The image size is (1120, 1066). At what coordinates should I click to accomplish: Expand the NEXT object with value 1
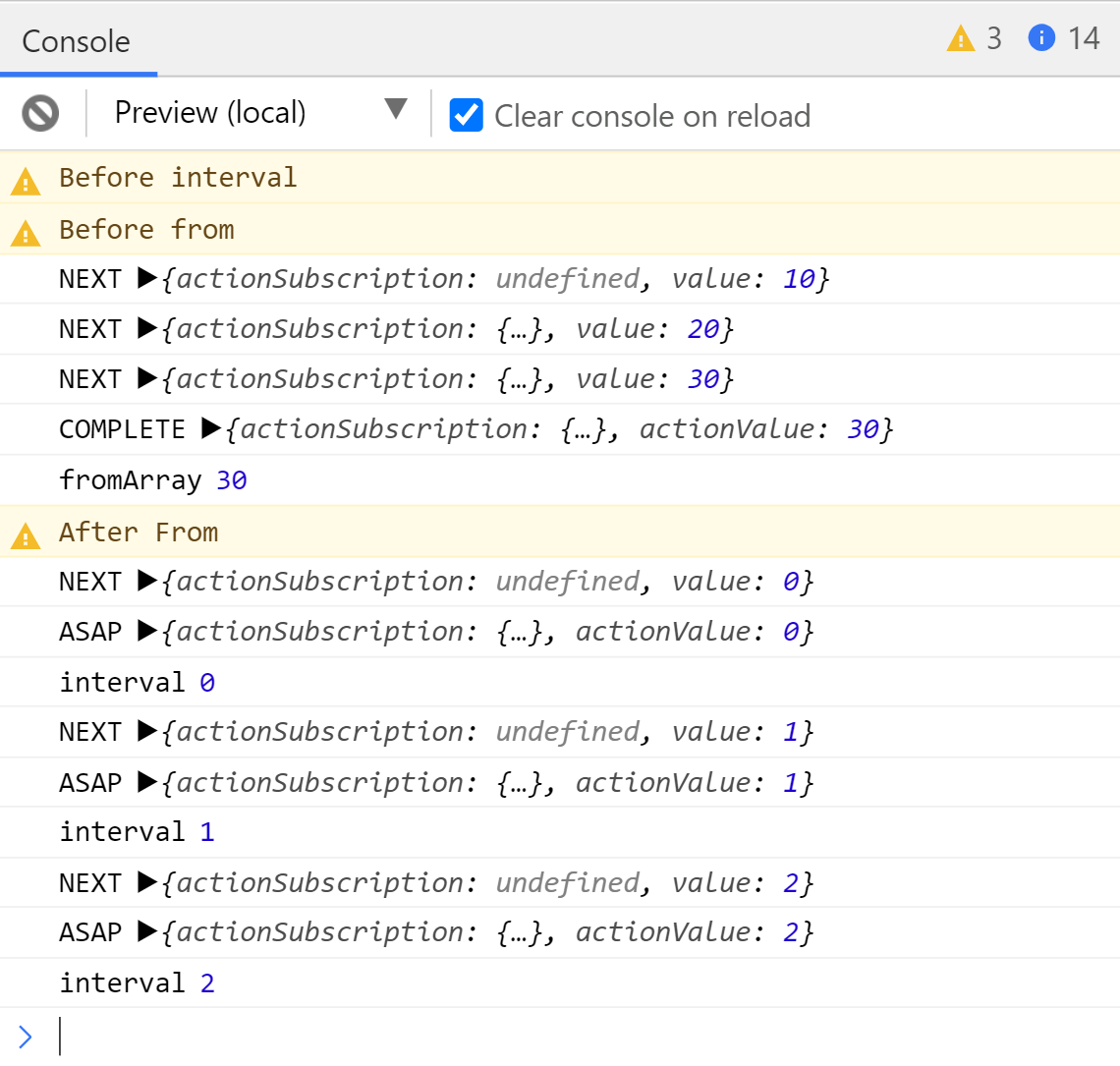(x=147, y=731)
